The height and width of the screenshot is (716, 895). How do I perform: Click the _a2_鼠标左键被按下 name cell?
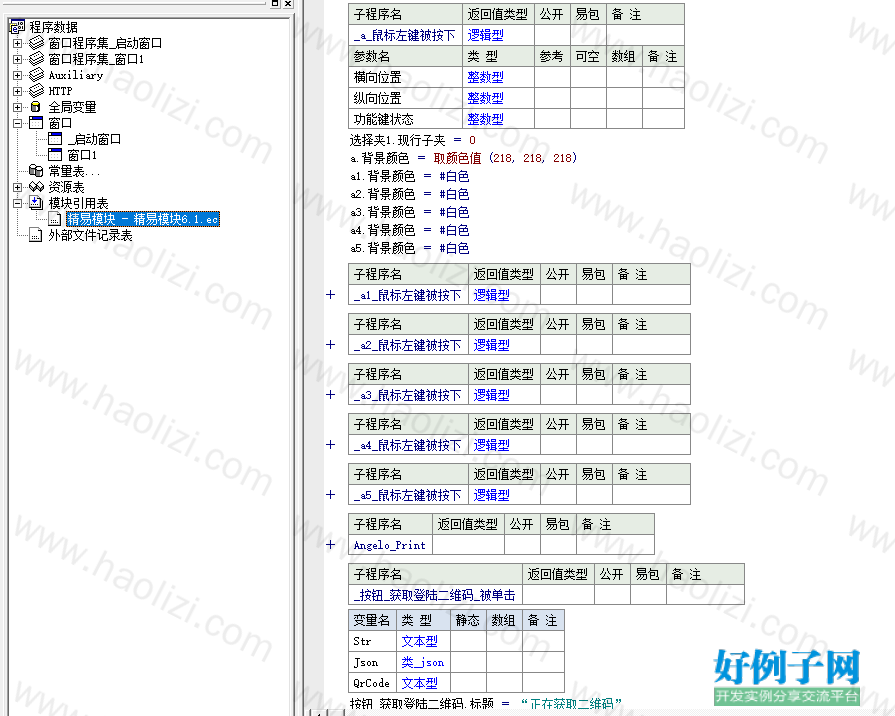(408, 345)
